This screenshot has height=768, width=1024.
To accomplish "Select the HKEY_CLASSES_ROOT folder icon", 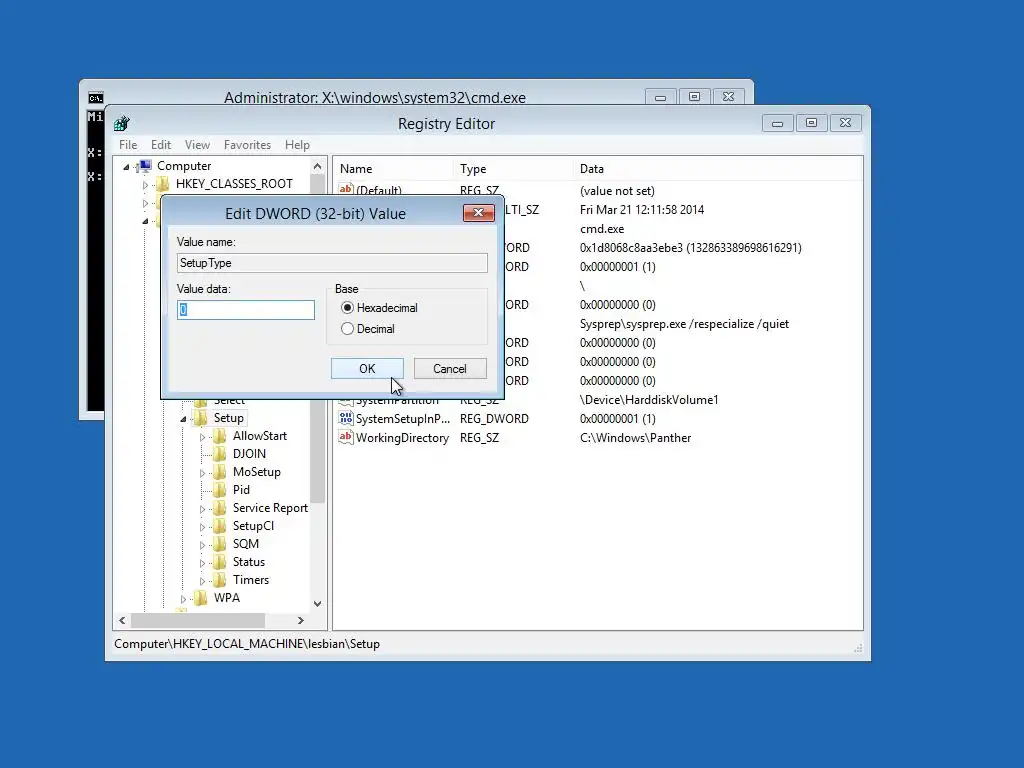I will pyautogui.click(x=163, y=184).
